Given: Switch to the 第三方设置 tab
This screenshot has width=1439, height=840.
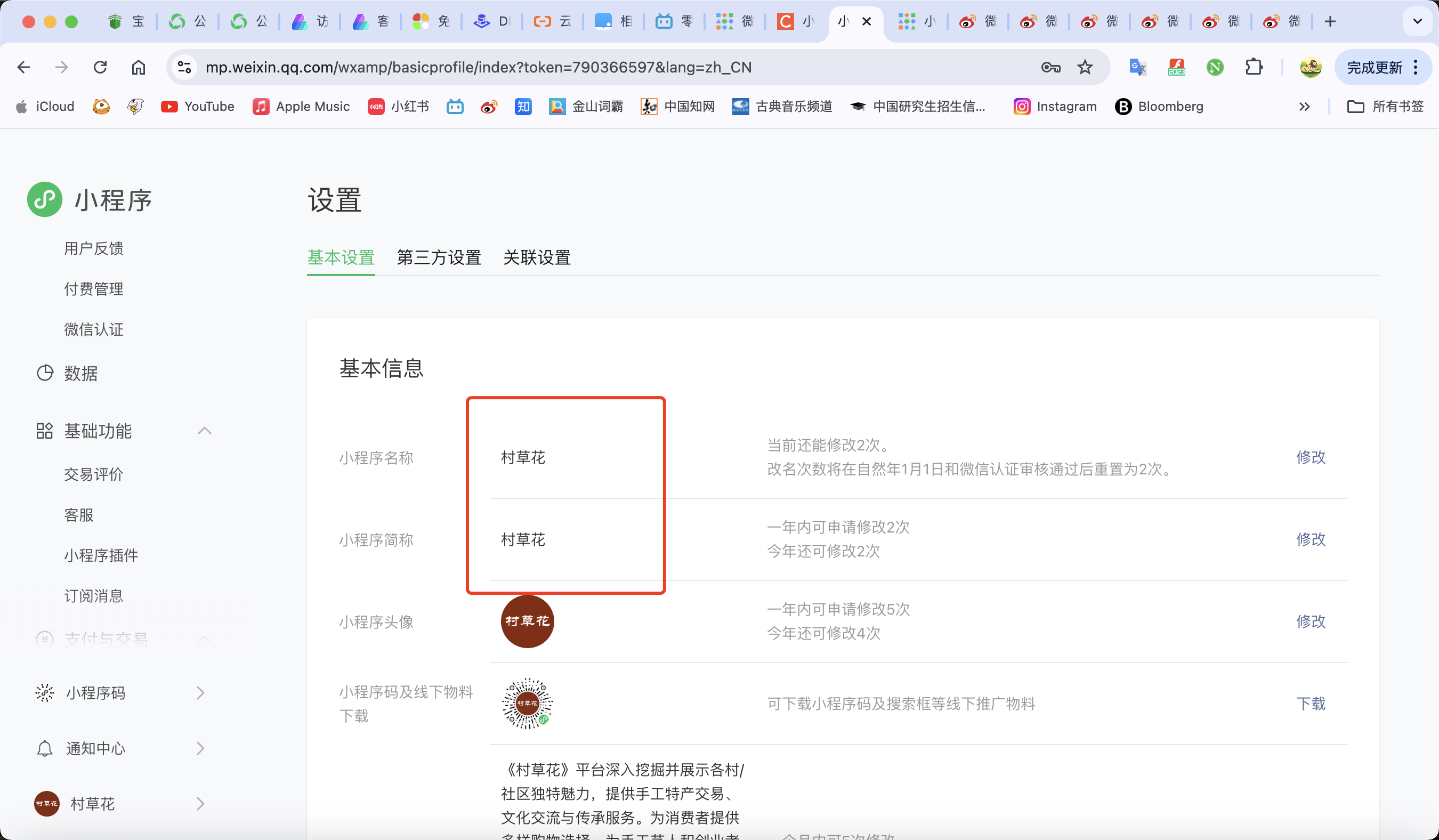Looking at the screenshot, I should pyautogui.click(x=439, y=257).
